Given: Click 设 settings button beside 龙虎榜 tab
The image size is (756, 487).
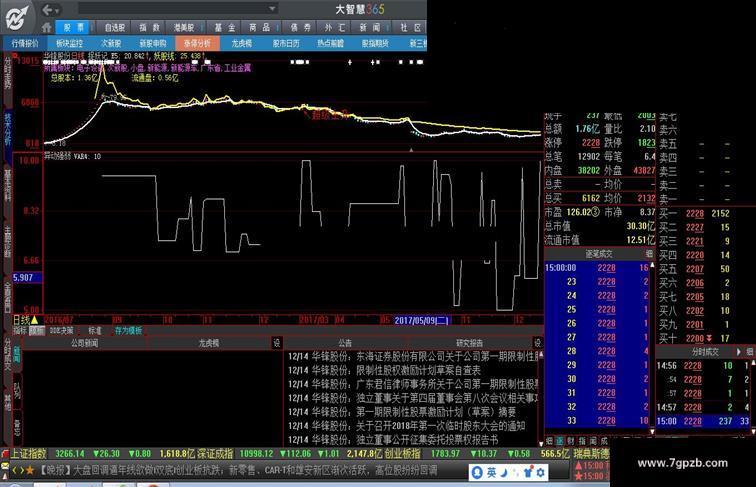Looking at the screenshot, I should [277, 343].
